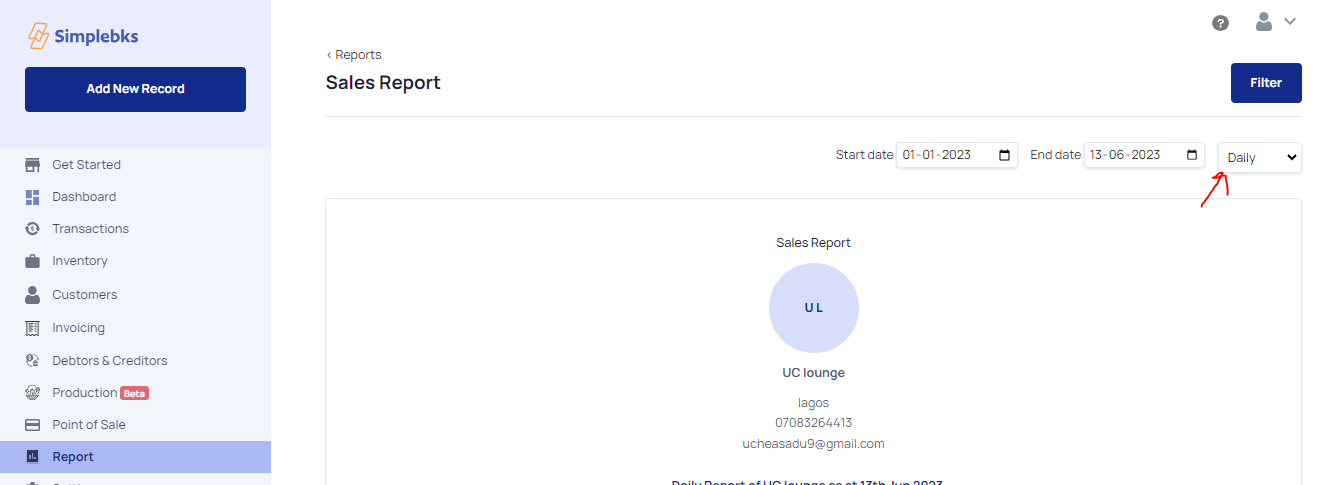Click the Get Started store icon
The height and width of the screenshot is (485, 1342).
(33, 165)
